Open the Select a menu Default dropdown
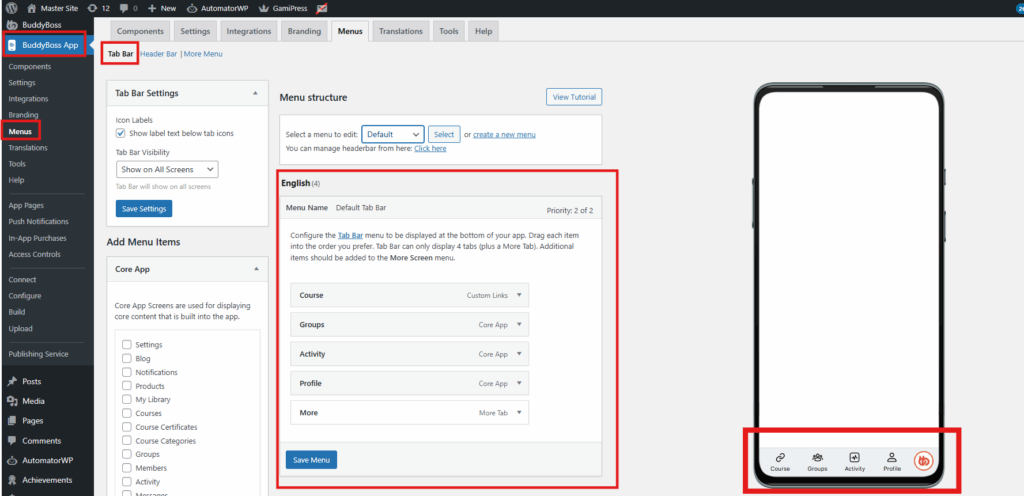 coord(392,134)
